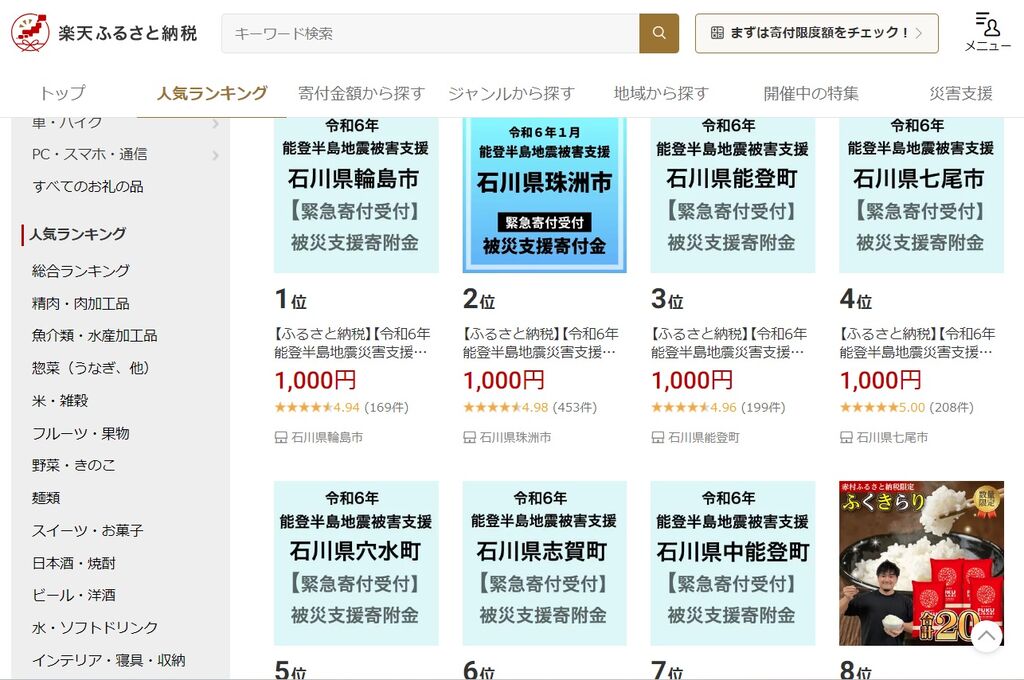Viewport: 1024px width, 680px height.
Task: Click the ふくきらり rice product thumbnail
Action: click(x=921, y=563)
